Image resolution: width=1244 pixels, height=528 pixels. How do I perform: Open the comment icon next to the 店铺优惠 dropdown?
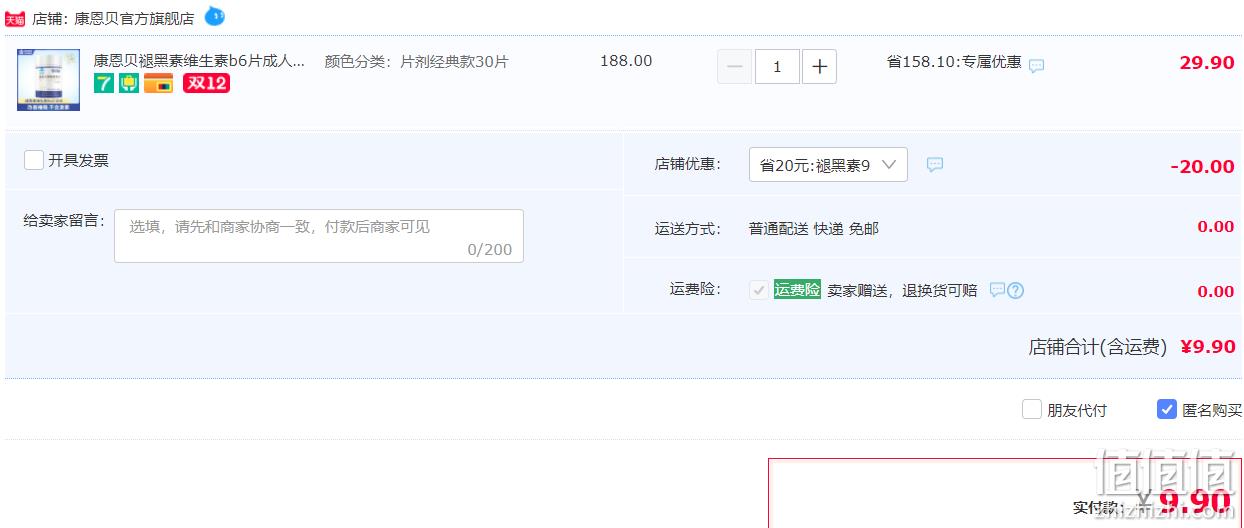935,165
